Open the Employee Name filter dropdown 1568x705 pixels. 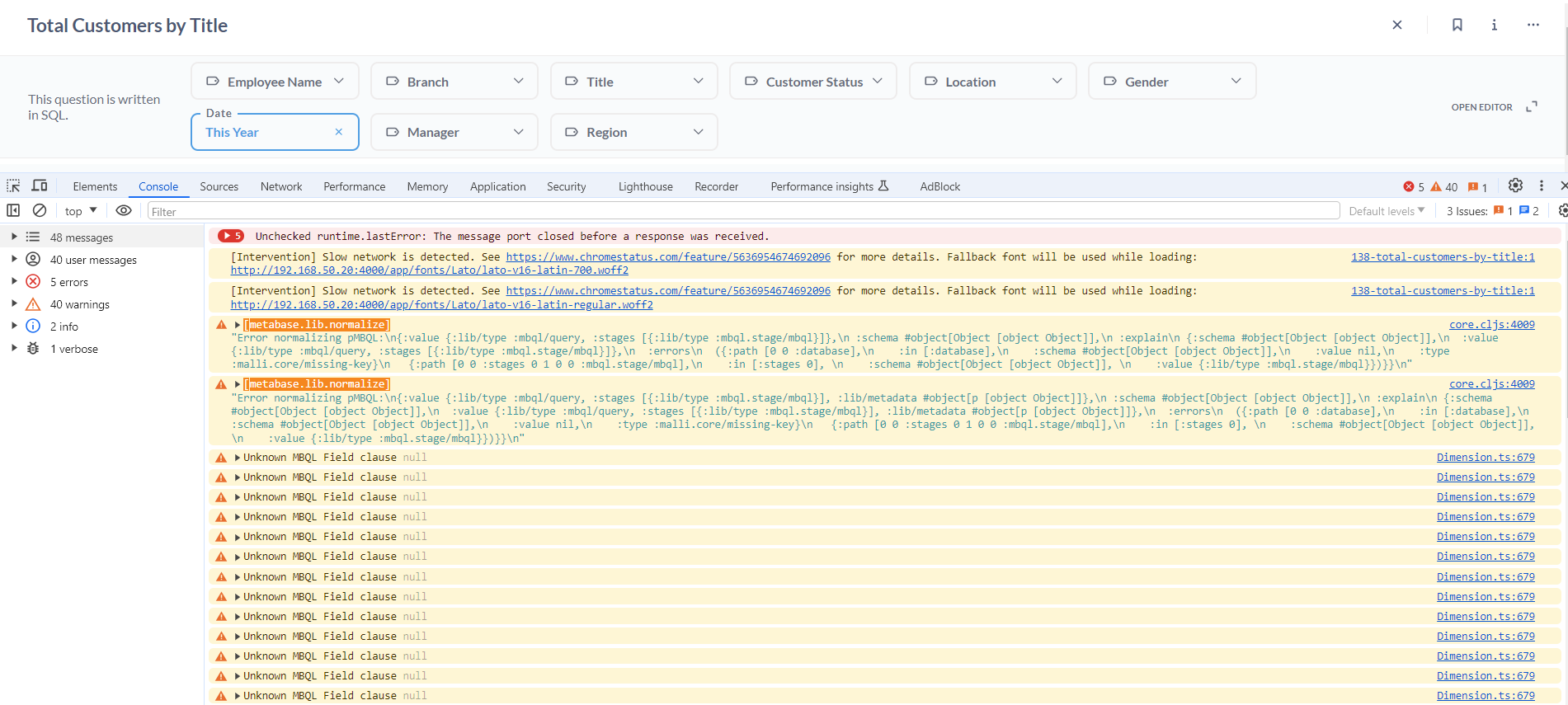pyautogui.click(x=275, y=81)
